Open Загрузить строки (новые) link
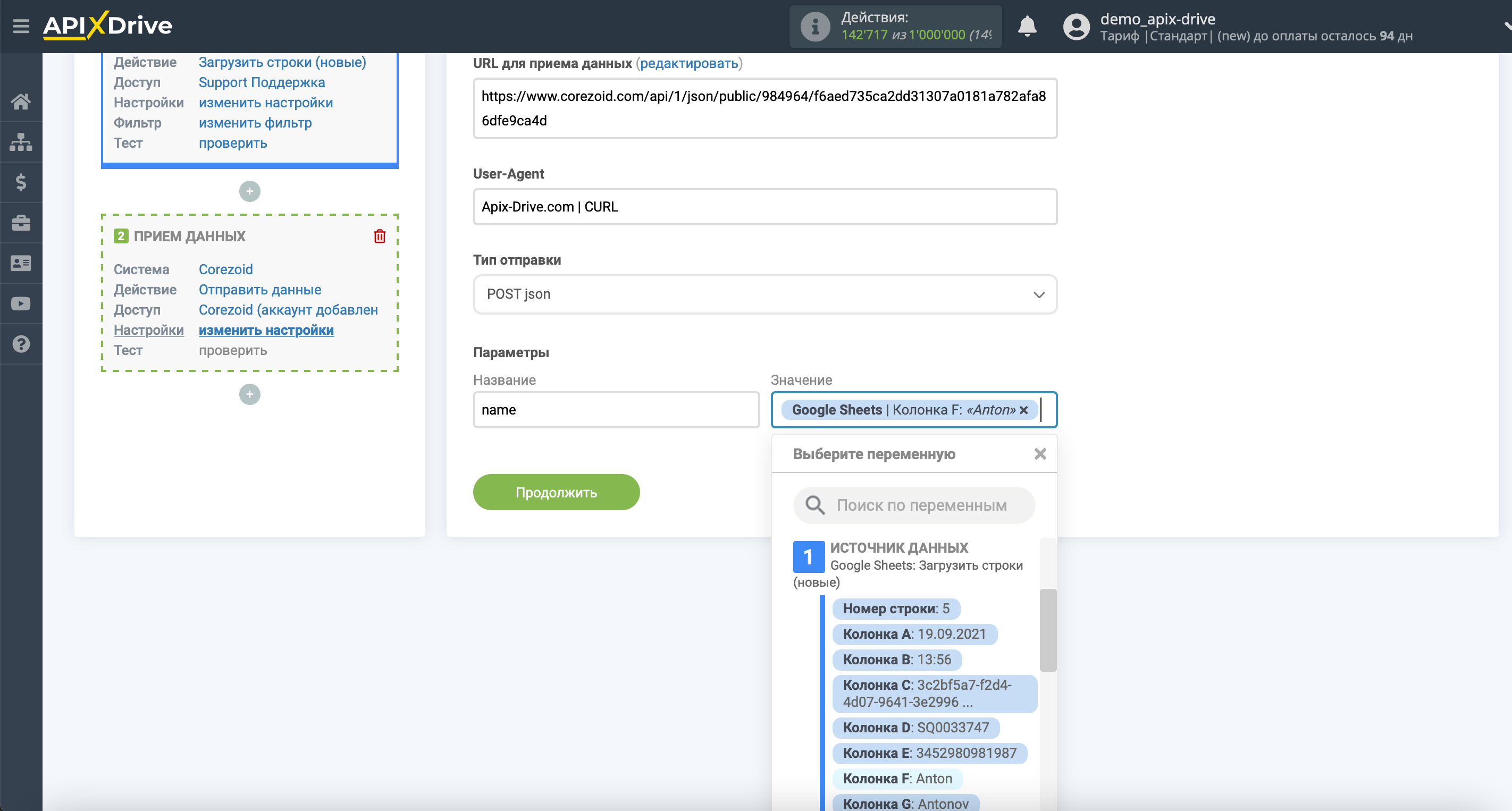The width and height of the screenshot is (1512, 811). pyautogui.click(x=282, y=62)
